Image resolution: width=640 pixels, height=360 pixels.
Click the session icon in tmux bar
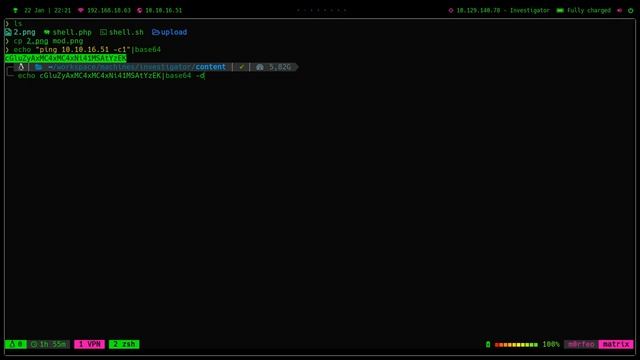(x=12, y=344)
